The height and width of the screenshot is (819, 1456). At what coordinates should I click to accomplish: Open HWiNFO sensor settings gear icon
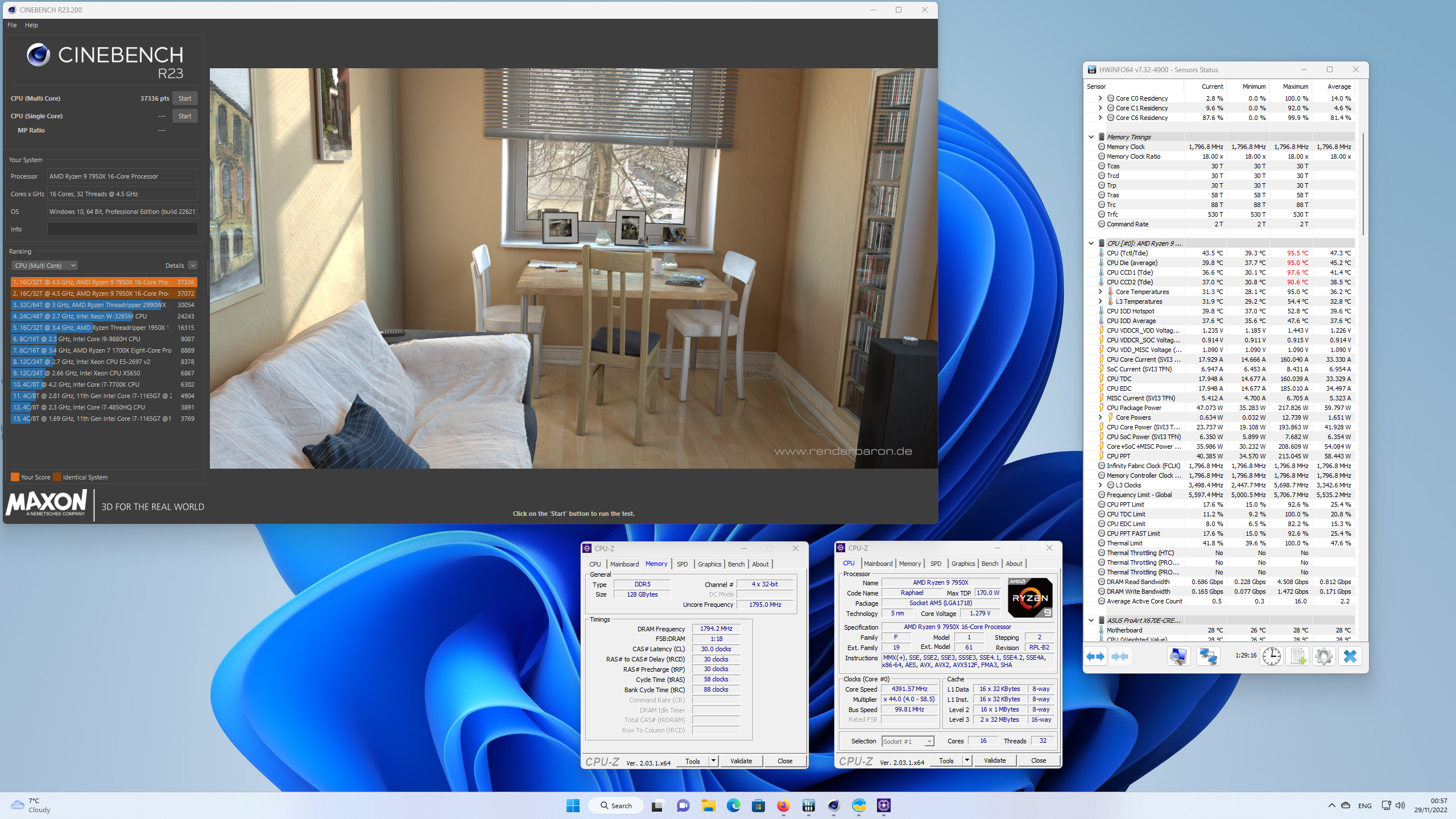click(x=1324, y=656)
